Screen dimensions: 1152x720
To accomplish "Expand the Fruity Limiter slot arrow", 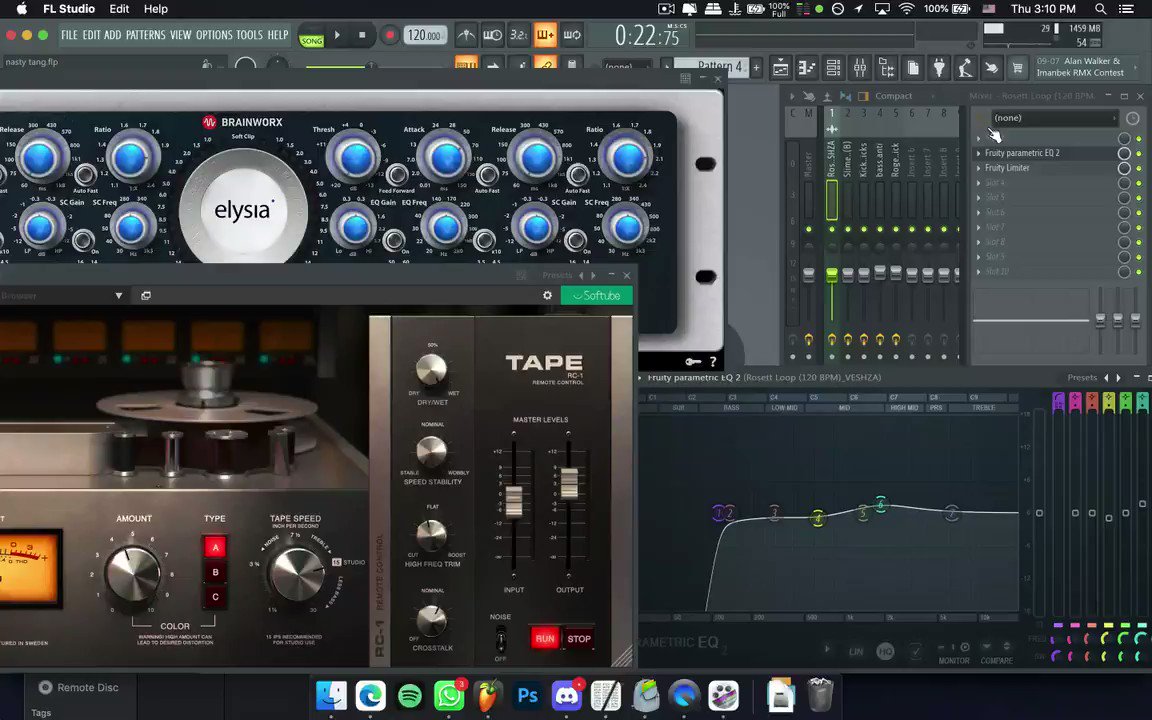I will point(979,168).
